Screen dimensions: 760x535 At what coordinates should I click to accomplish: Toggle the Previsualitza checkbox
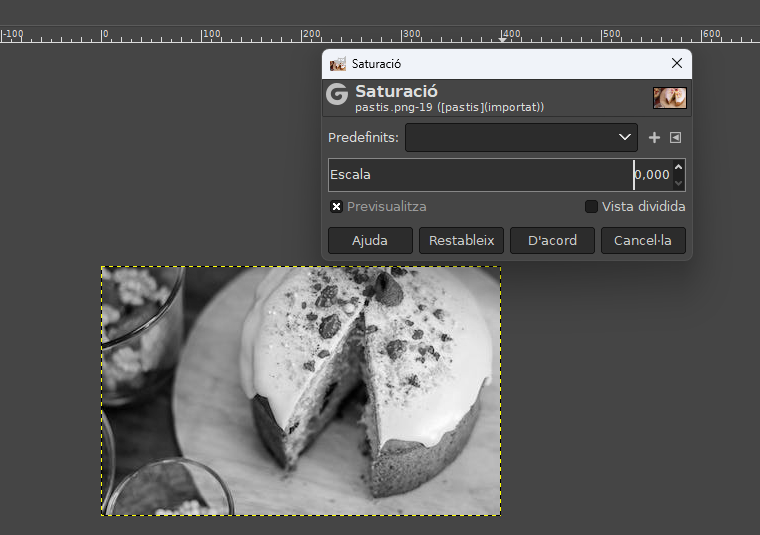[336, 207]
